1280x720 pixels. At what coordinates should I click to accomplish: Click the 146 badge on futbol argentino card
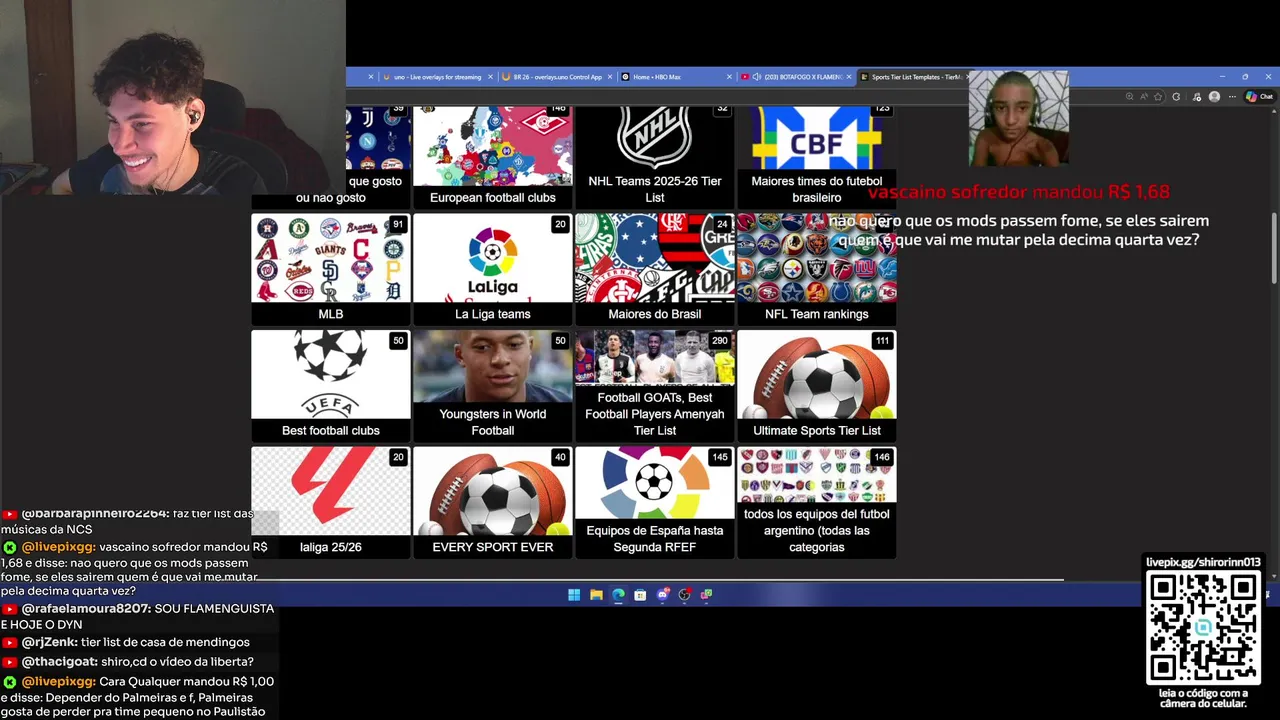click(x=881, y=457)
